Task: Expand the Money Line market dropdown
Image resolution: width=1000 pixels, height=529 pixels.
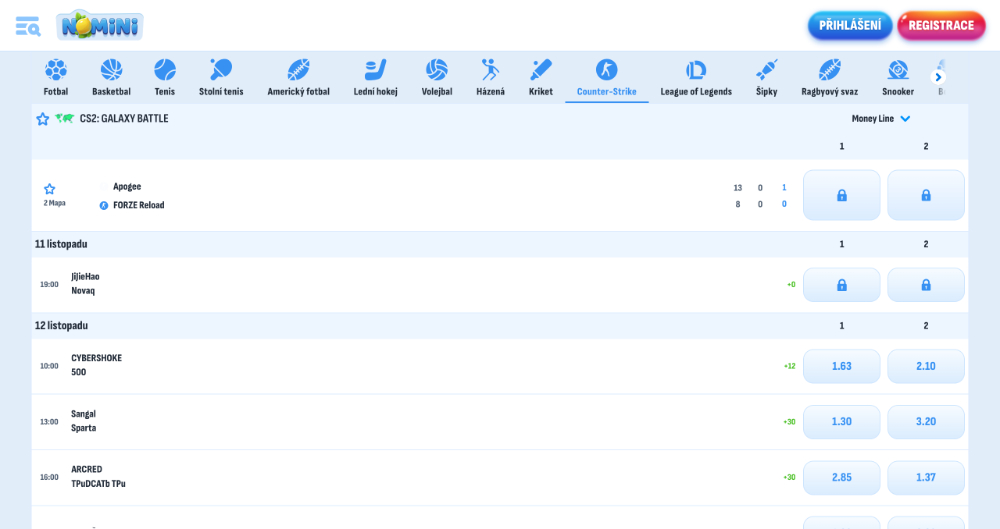Action: (x=881, y=119)
